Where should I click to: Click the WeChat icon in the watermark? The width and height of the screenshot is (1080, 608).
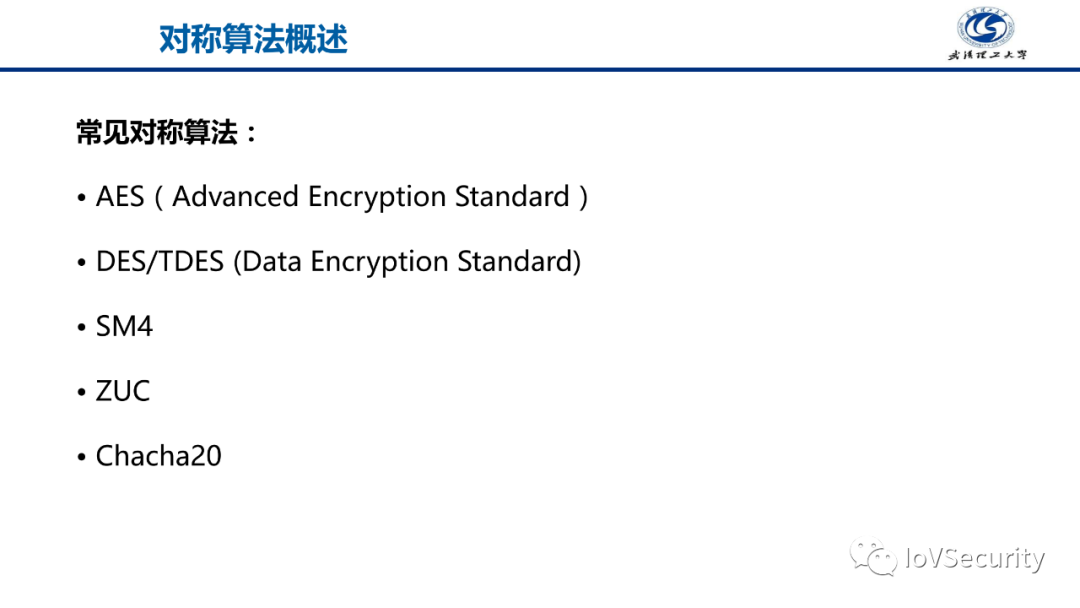(x=872, y=557)
